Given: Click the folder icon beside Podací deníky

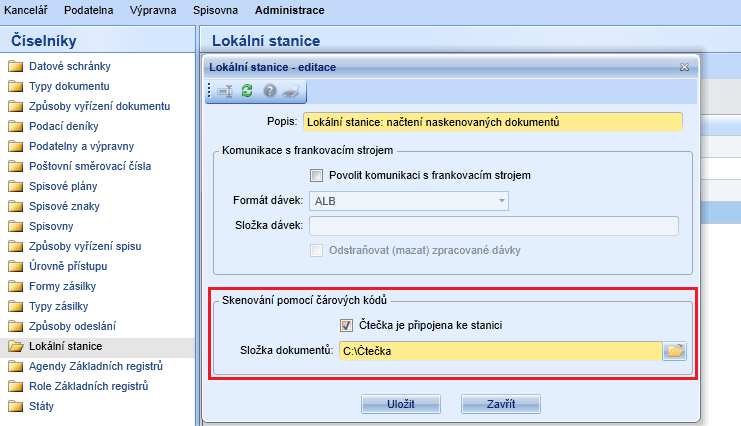Looking at the screenshot, I should (16, 126).
